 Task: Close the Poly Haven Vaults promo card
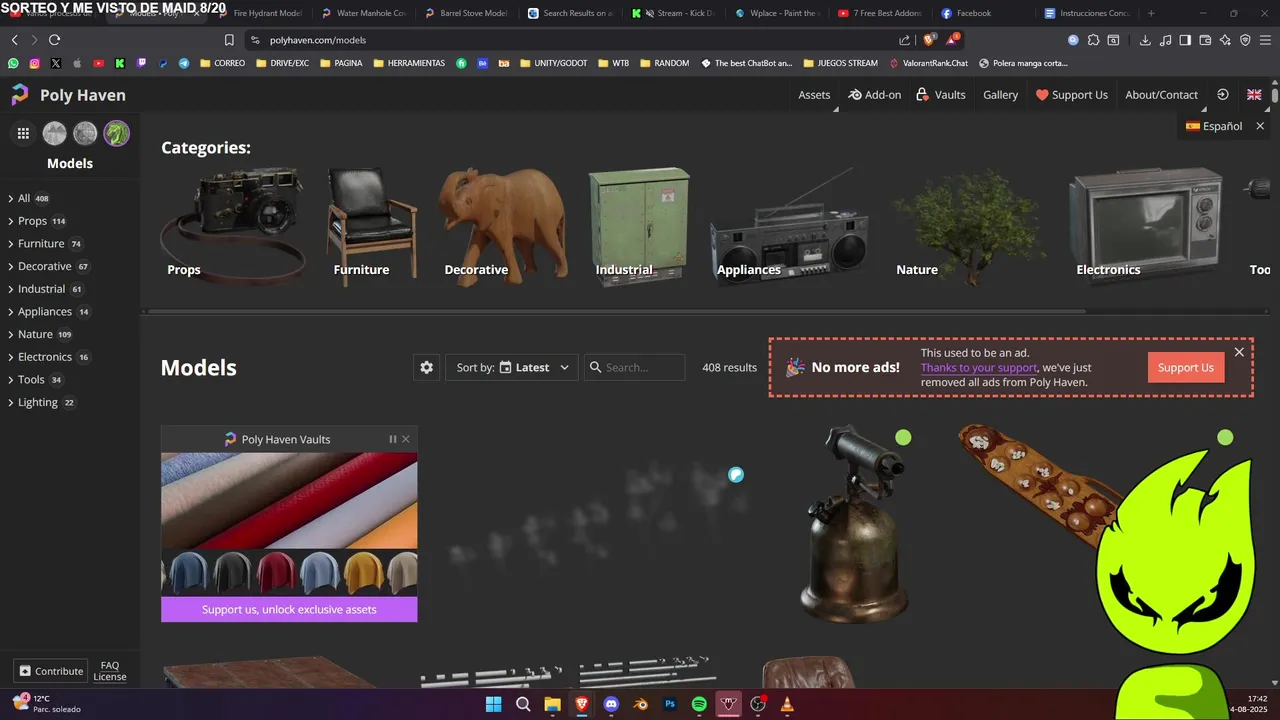coord(405,439)
